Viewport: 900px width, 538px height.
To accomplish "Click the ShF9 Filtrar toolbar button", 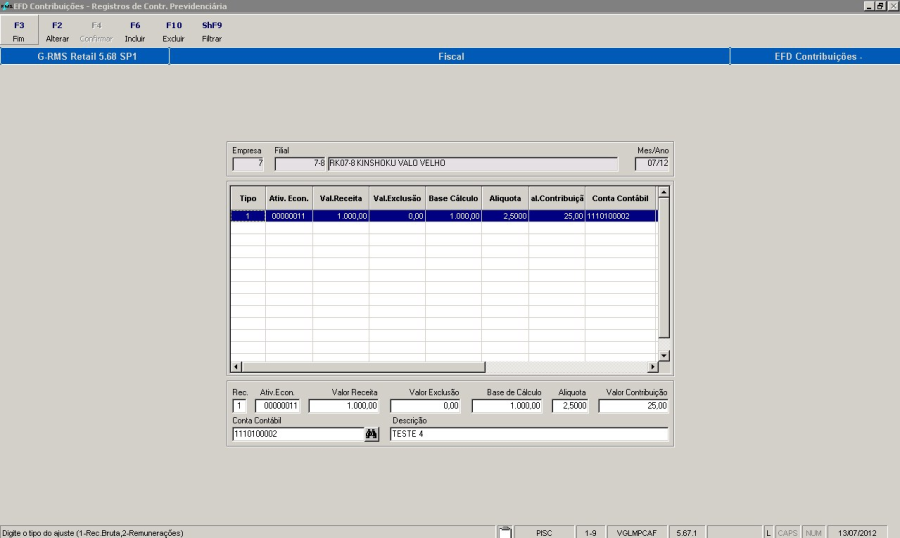I will (212, 31).
